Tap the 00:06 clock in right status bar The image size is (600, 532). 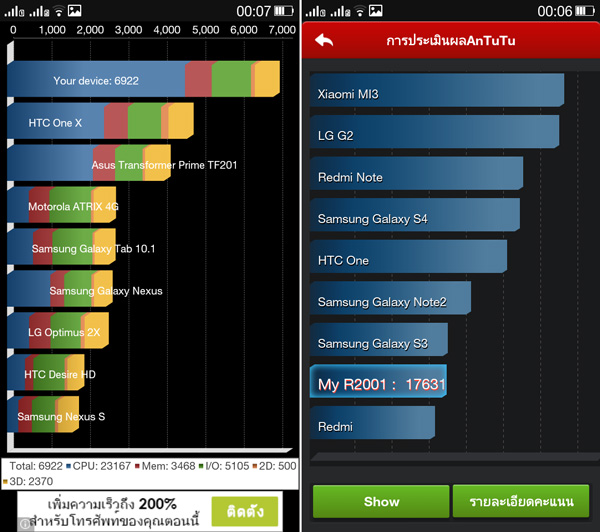554,11
